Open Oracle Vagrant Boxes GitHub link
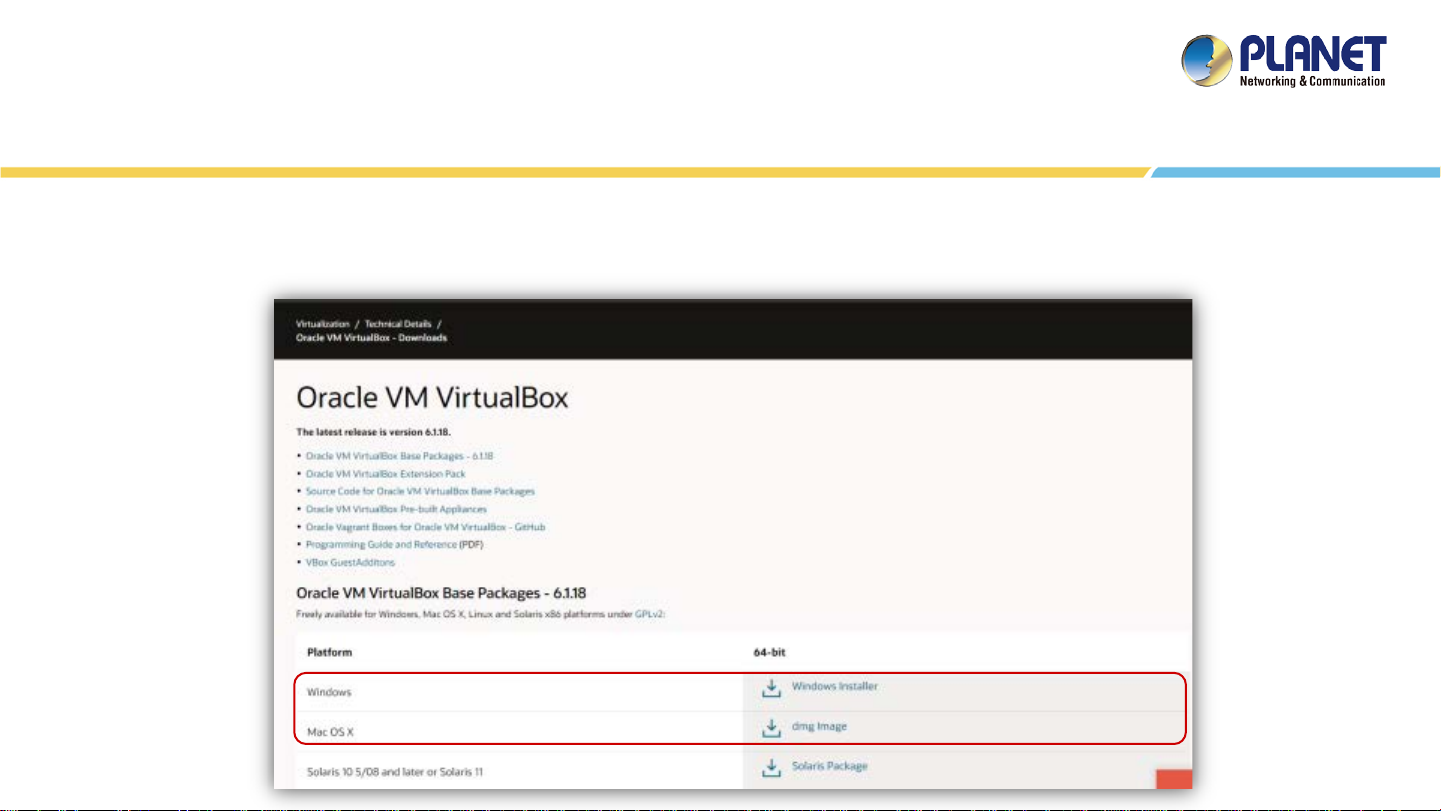1441x811 pixels. pyautogui.click(x=425, y=527)
